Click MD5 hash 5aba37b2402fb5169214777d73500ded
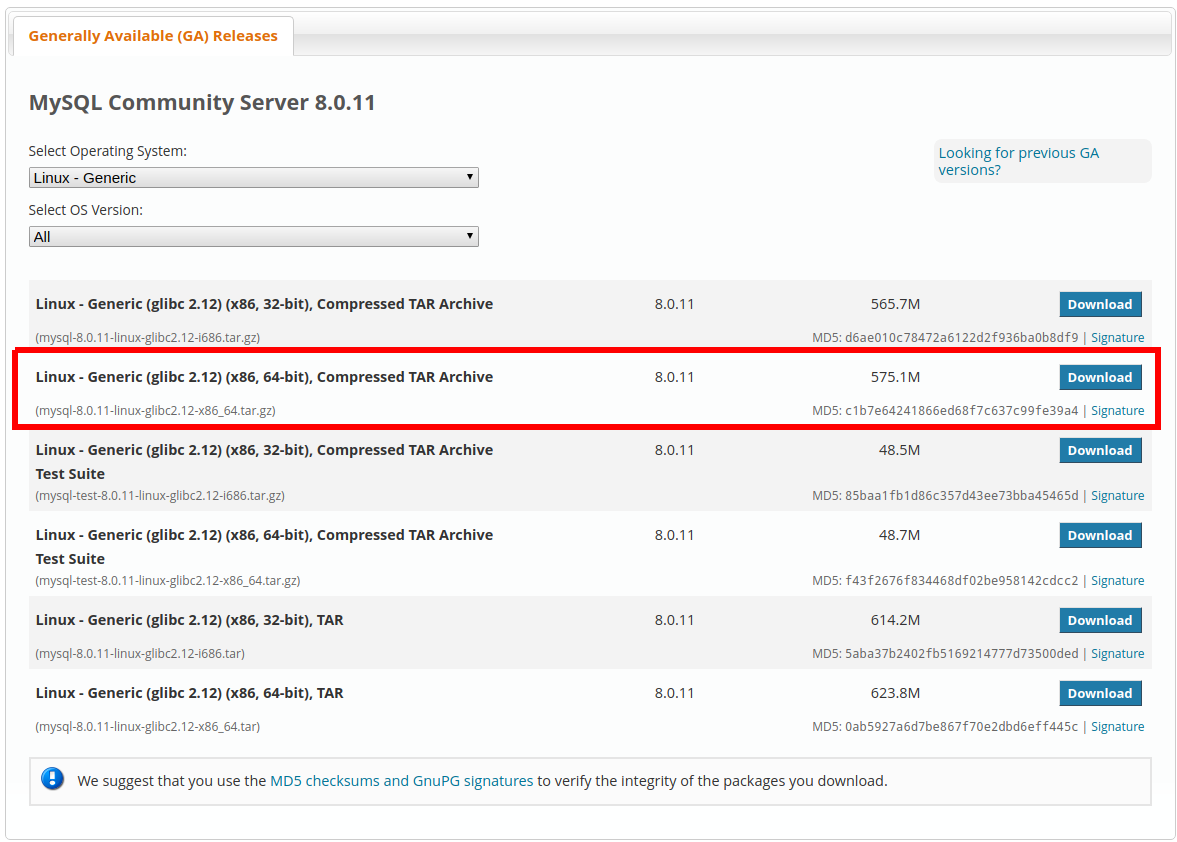This screenshot has width=1177, height=842. pyautogui.click(x=962, y=654)
